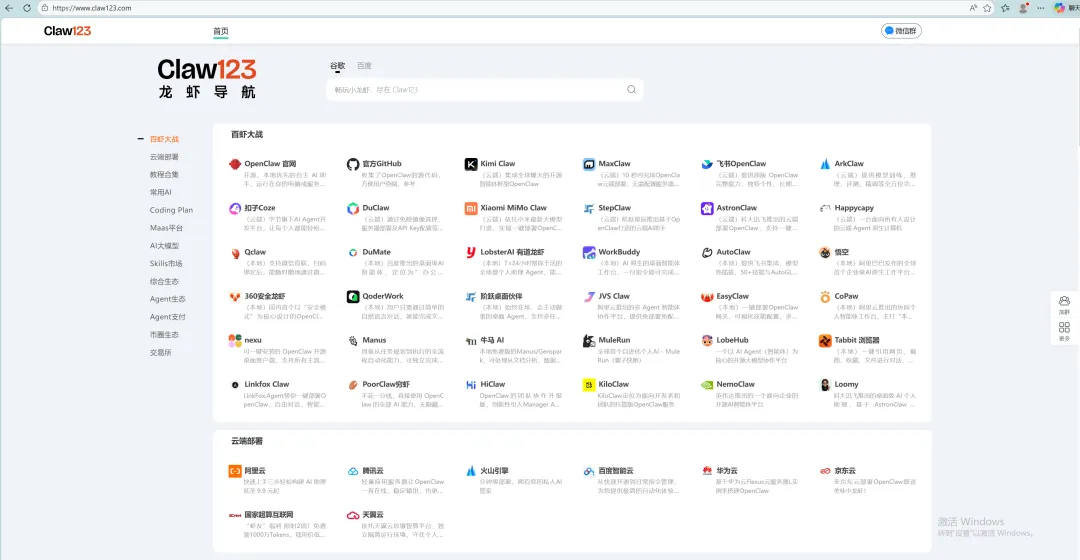Viewport: 1080px width, 560px height.
Task: Reload the page with browser refresh
Action: click(27, 8)
